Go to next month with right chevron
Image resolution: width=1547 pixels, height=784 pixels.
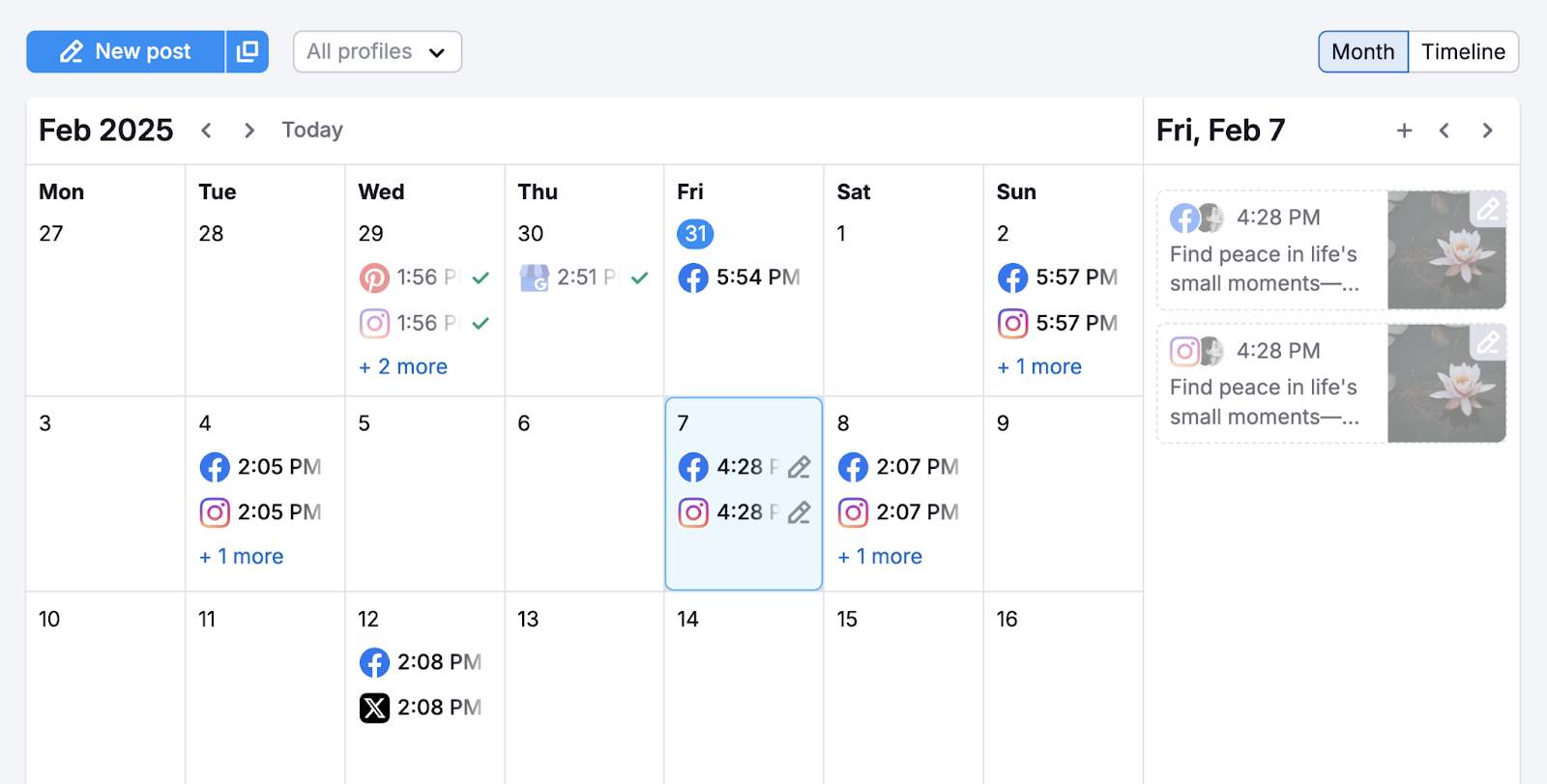coord(249,131)
